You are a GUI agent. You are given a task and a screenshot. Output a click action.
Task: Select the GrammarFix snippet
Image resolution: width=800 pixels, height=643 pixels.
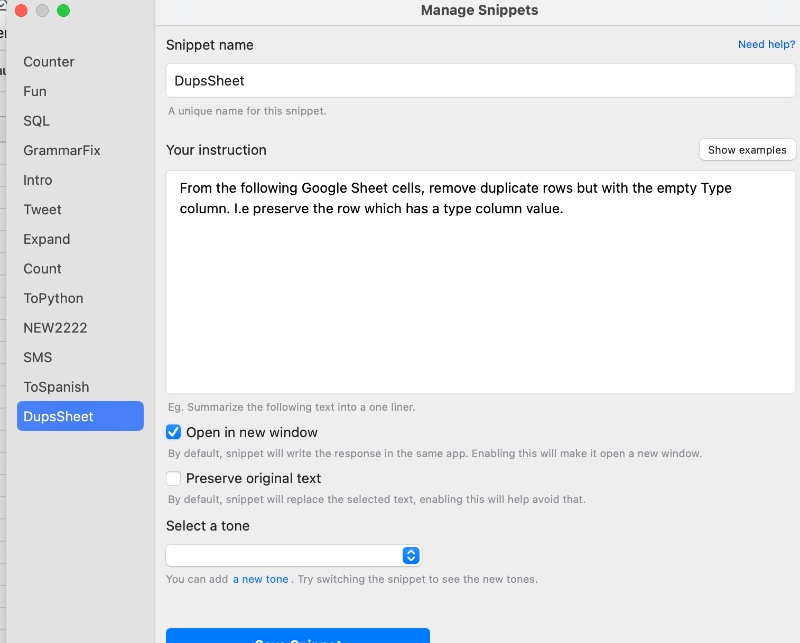[62, 150]
